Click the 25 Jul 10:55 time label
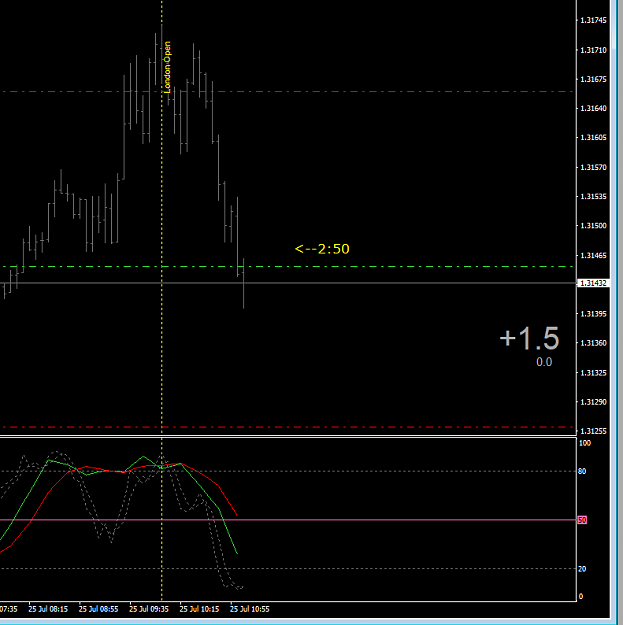Screen dimensions: 623x625 [250, 609]
